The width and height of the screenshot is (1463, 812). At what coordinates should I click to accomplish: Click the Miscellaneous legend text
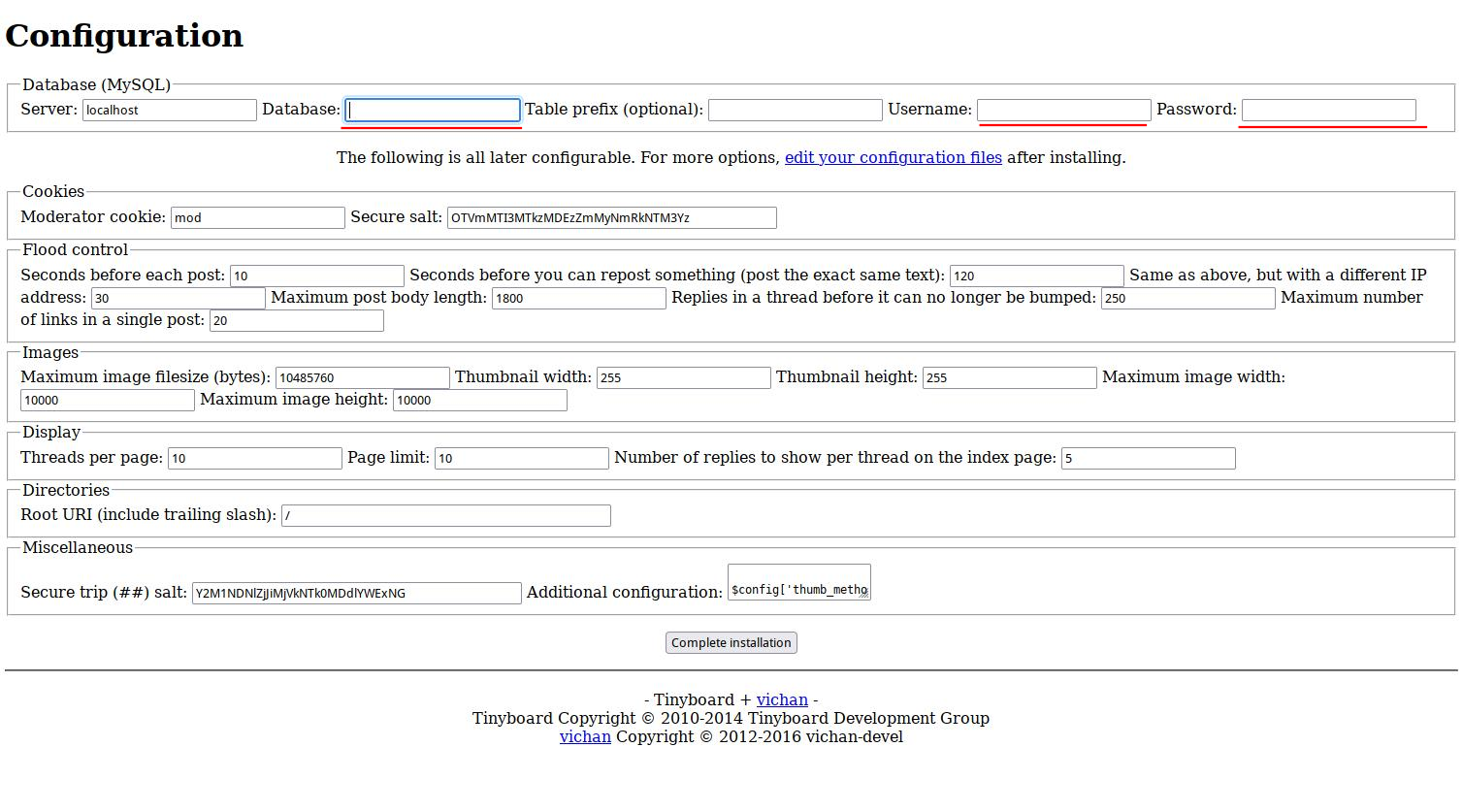click(x=78, y=547)
